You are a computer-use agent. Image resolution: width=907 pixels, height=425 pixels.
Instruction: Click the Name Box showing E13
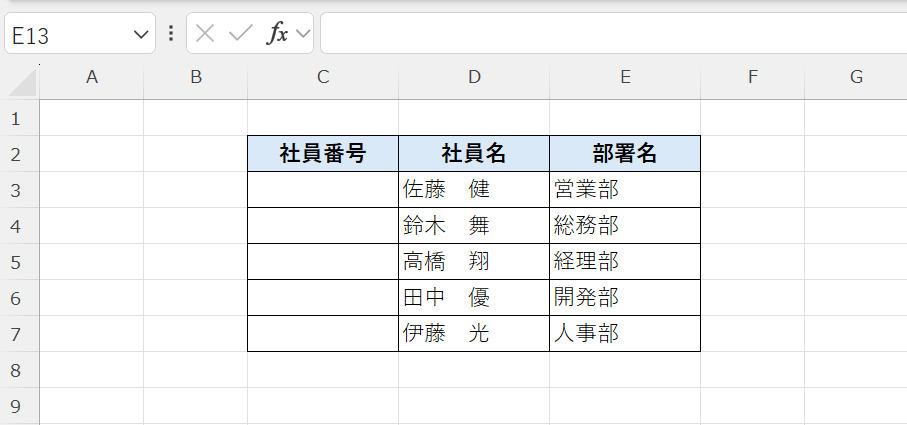66,35
